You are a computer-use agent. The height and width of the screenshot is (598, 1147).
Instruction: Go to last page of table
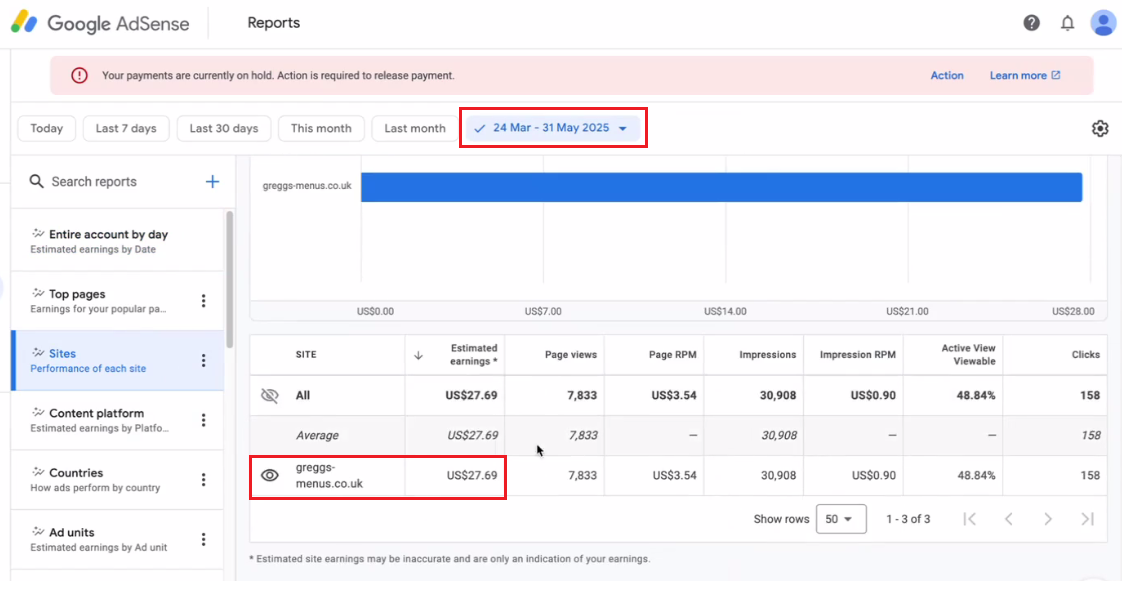coord(1088,519)
